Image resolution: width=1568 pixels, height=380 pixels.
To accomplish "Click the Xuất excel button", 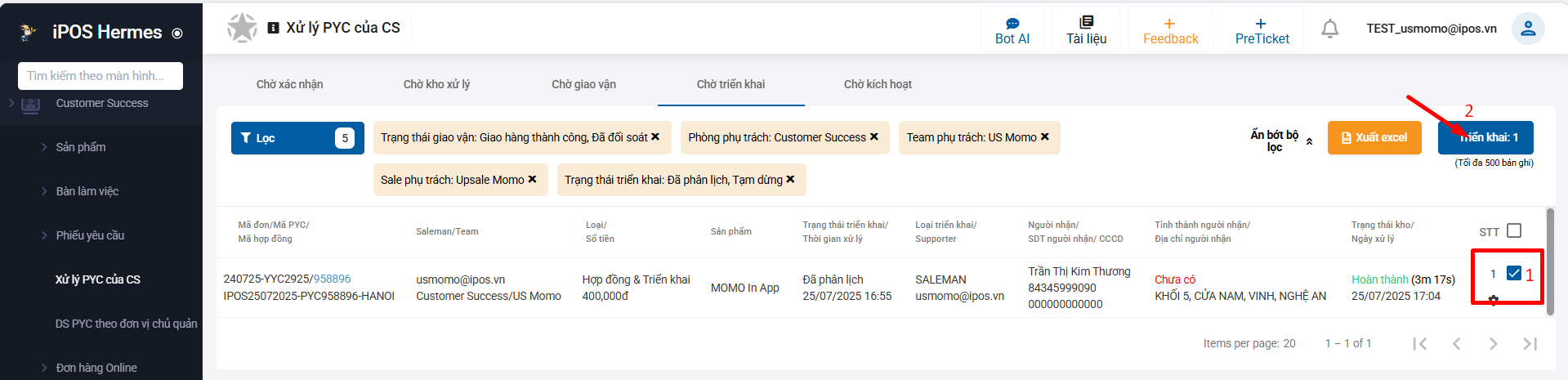I will coord(1374,137).
